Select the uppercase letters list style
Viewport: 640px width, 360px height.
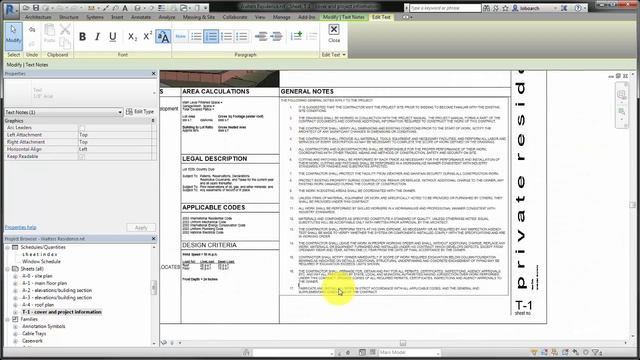click(241, 36)
